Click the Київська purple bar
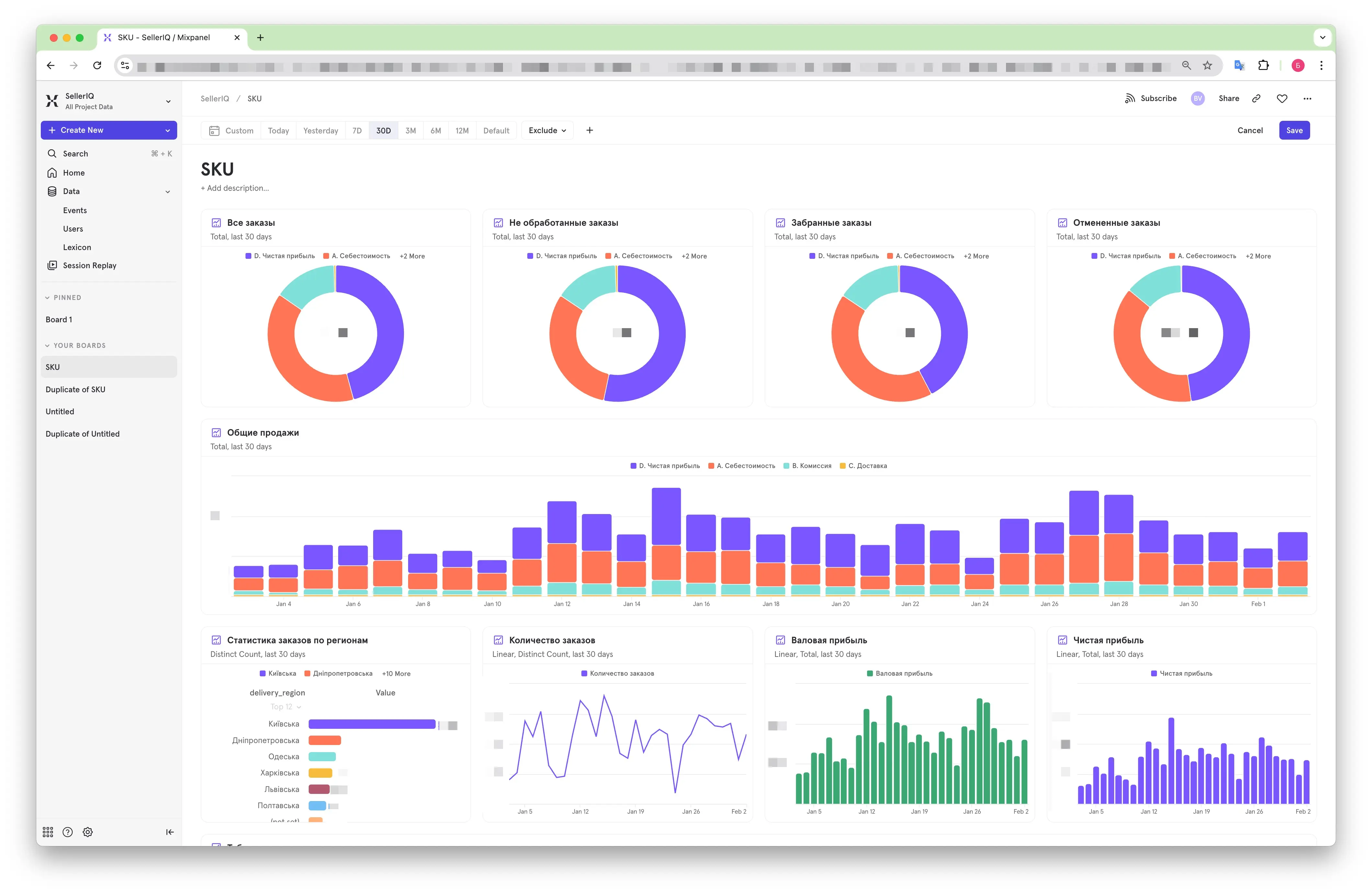This screenshot has height=894, width=1372. click(372, 724)
